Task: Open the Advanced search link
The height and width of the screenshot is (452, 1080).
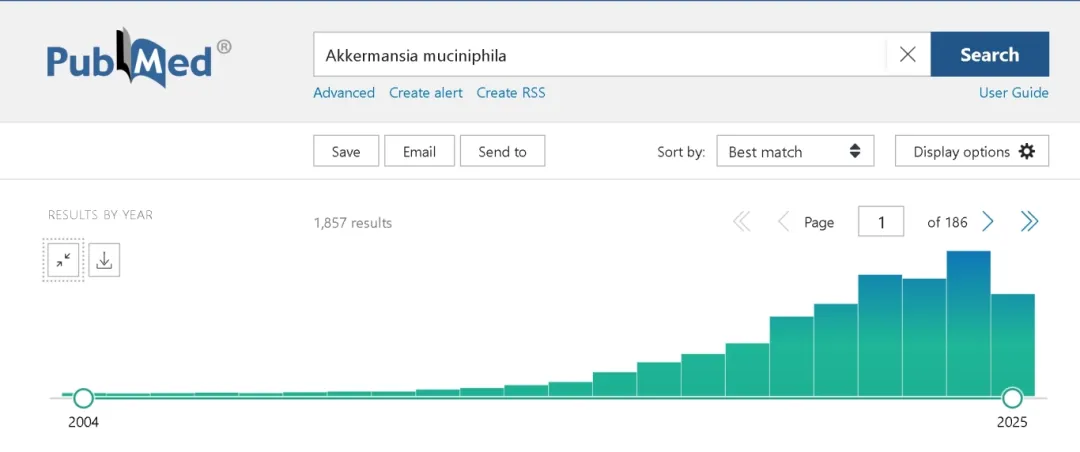Action: [x=344, y=93]
